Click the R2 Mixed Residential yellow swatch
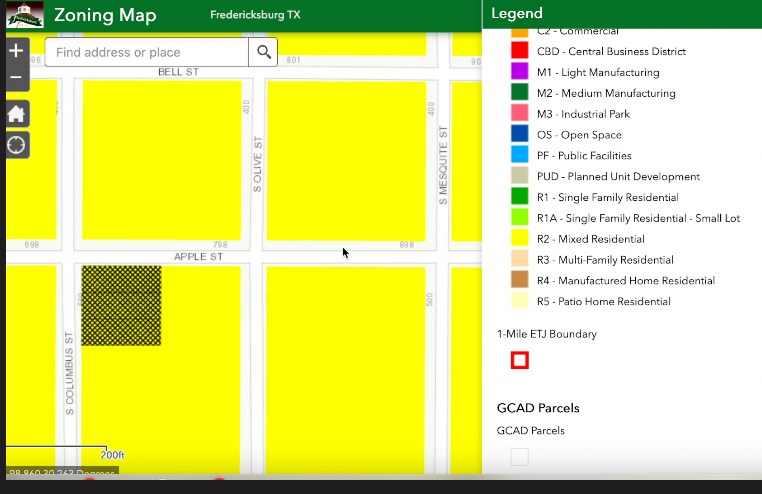The height and width of the screenshot is (494, 762). pyautogui.click(x=519, y=239)
